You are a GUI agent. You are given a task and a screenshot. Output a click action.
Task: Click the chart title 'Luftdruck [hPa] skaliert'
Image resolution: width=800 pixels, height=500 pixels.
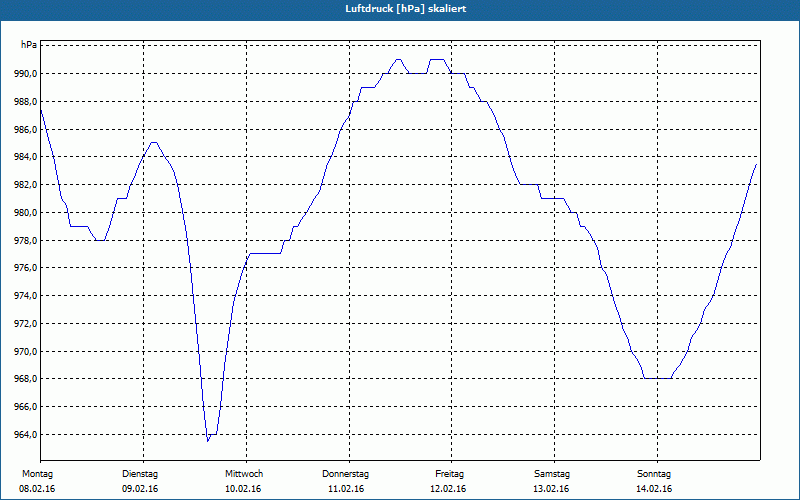(406, 9)
